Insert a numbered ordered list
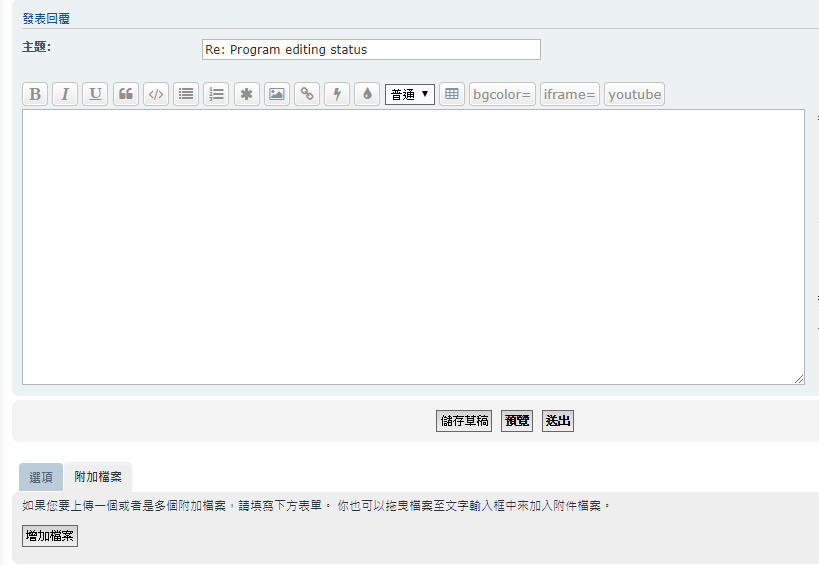This screenshot has height=565, width=819. pos(216,94)
